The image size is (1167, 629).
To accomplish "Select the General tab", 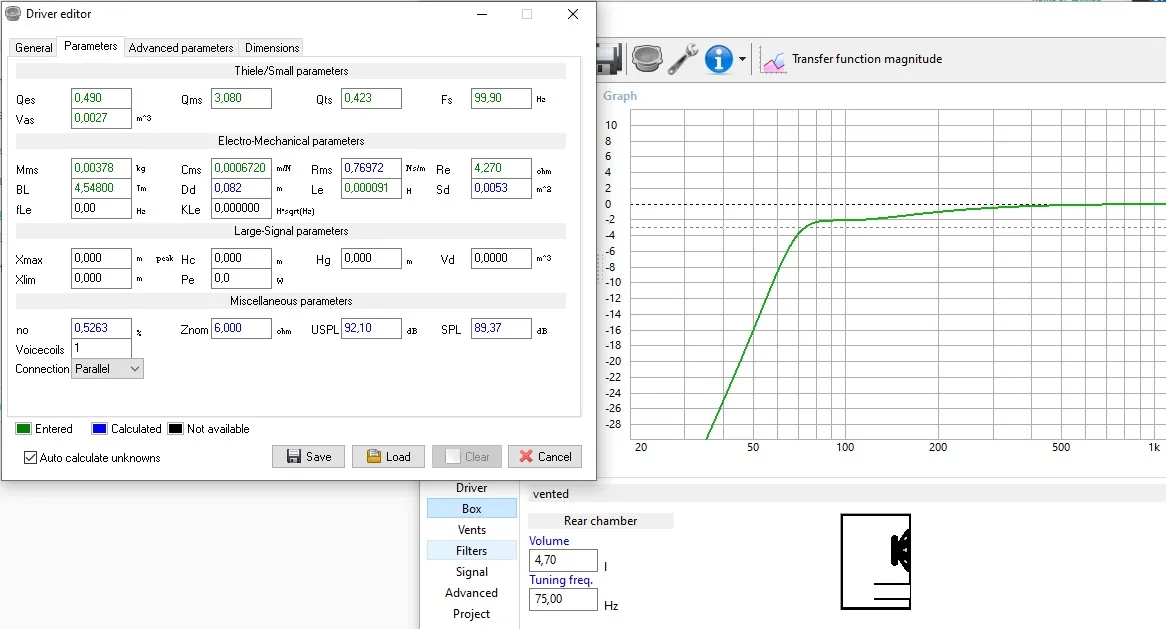I will tap(34, 48).
